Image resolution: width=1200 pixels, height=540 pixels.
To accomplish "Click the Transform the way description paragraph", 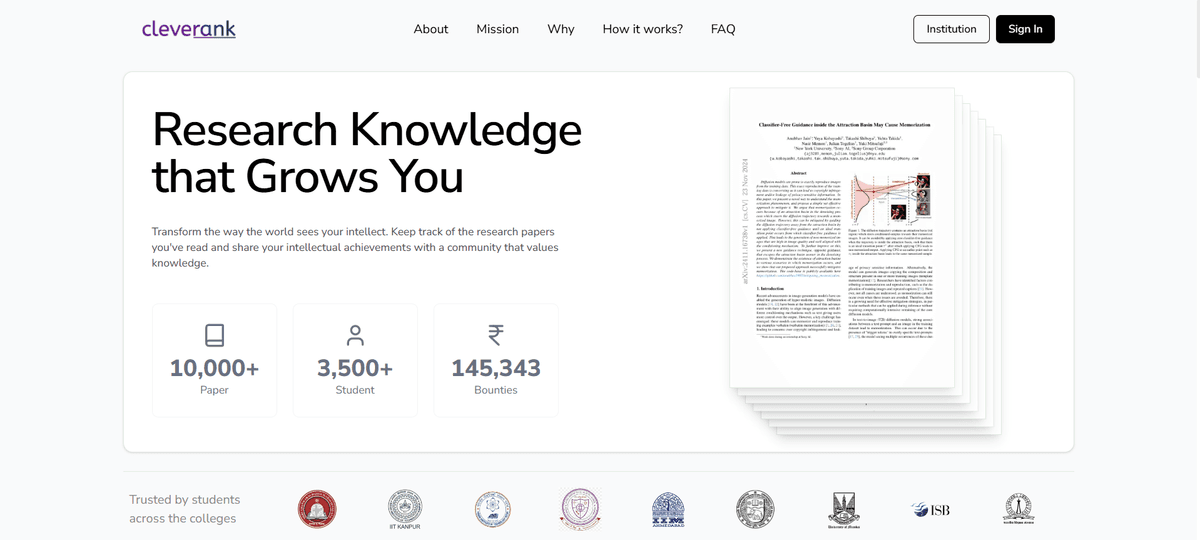I will pos(355,247).
